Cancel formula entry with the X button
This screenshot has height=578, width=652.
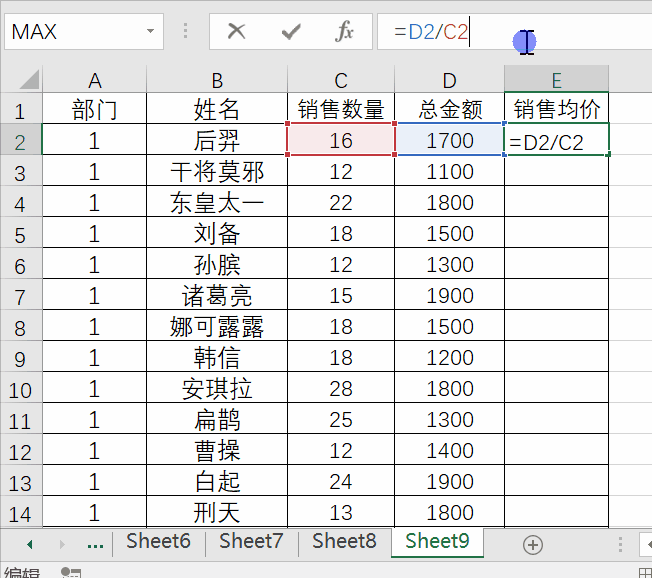click(236, 31)
